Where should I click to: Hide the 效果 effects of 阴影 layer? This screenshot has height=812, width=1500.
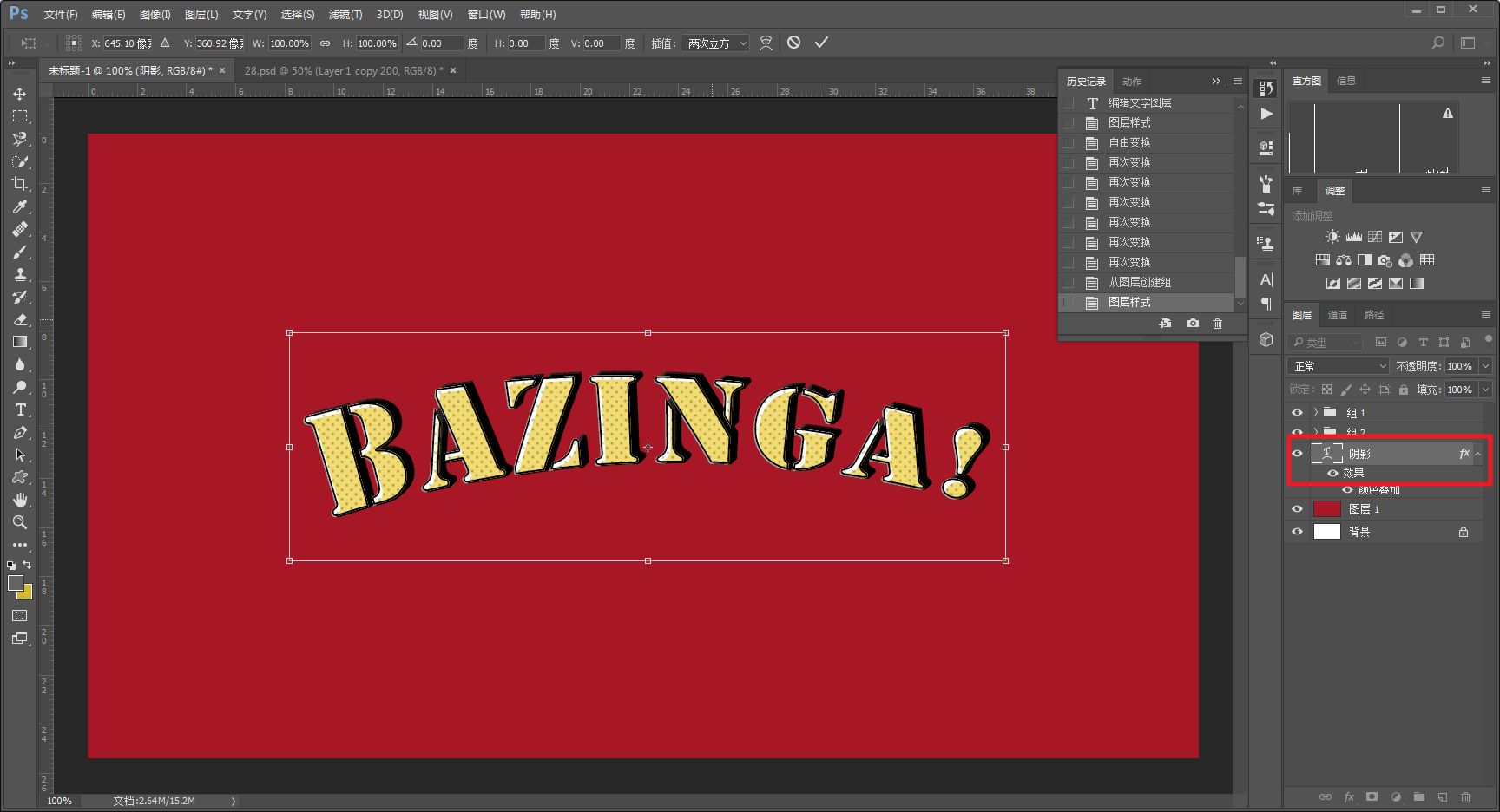1332,473
